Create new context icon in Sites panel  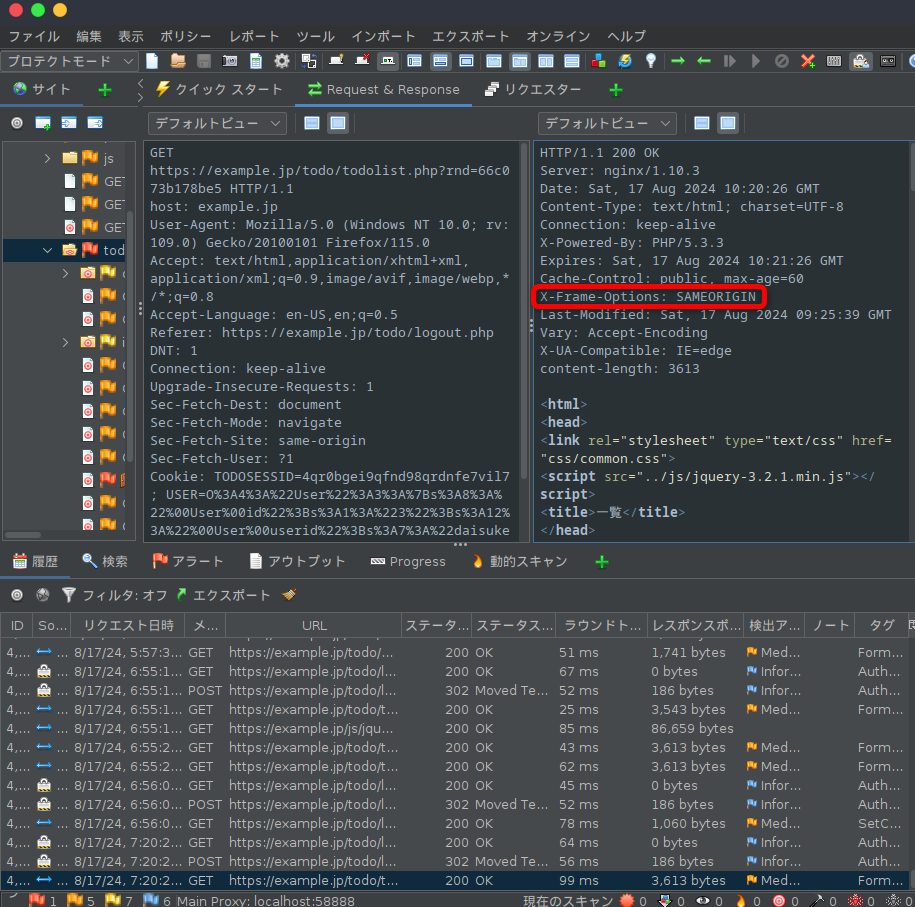click(43, 123)
